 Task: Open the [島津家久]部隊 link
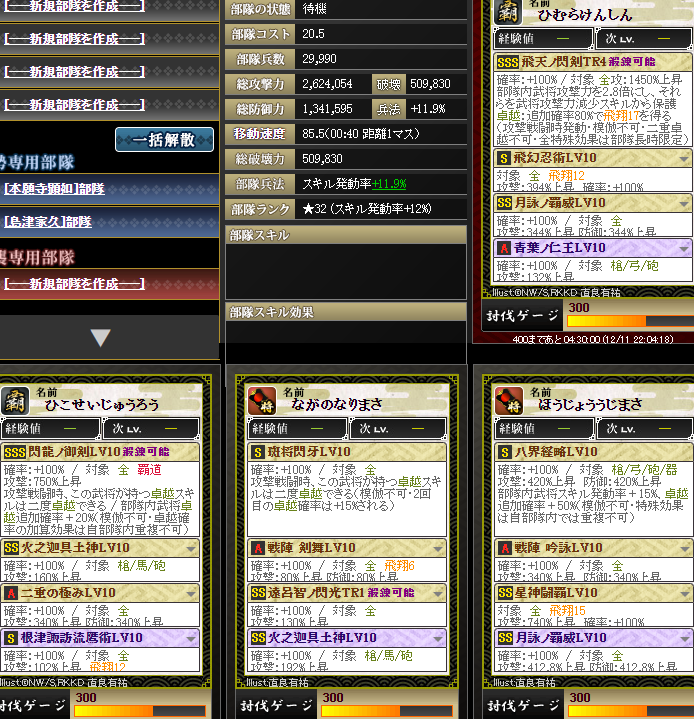point(48,222)
